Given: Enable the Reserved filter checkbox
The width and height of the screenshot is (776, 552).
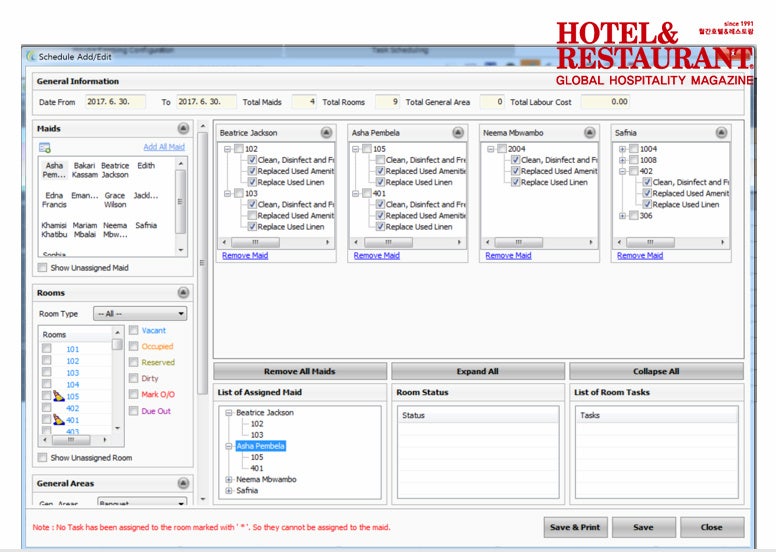Looking at the screenshot, I should tap(134, 362).
